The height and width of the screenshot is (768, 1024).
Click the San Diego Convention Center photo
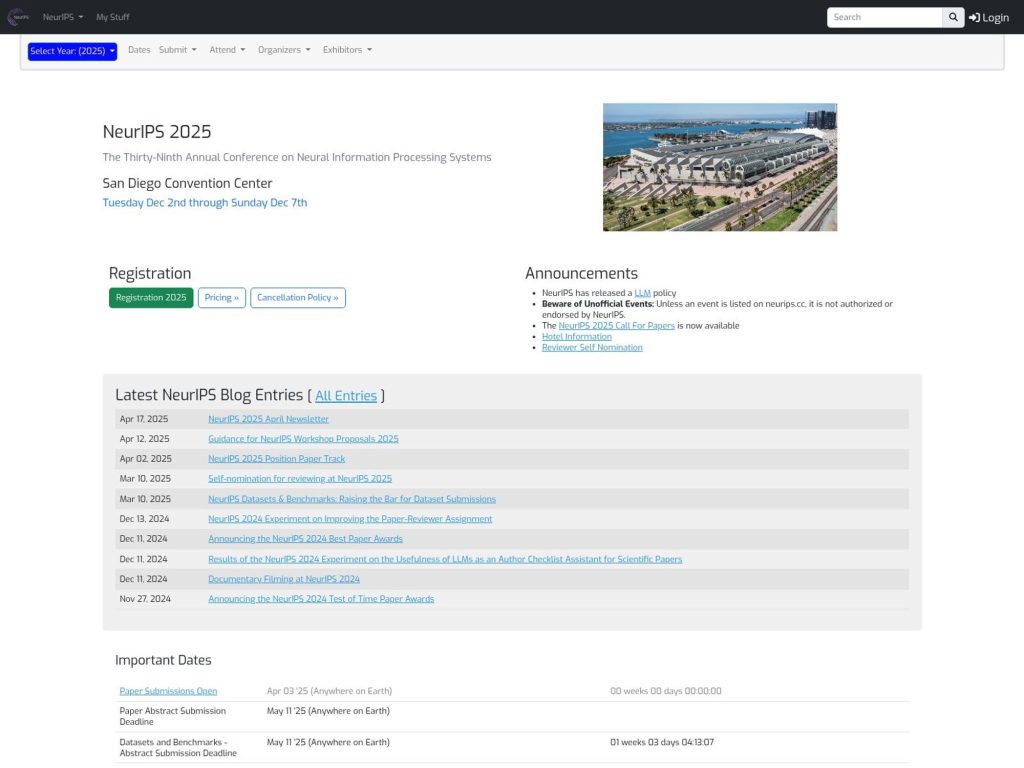point(719,166)
